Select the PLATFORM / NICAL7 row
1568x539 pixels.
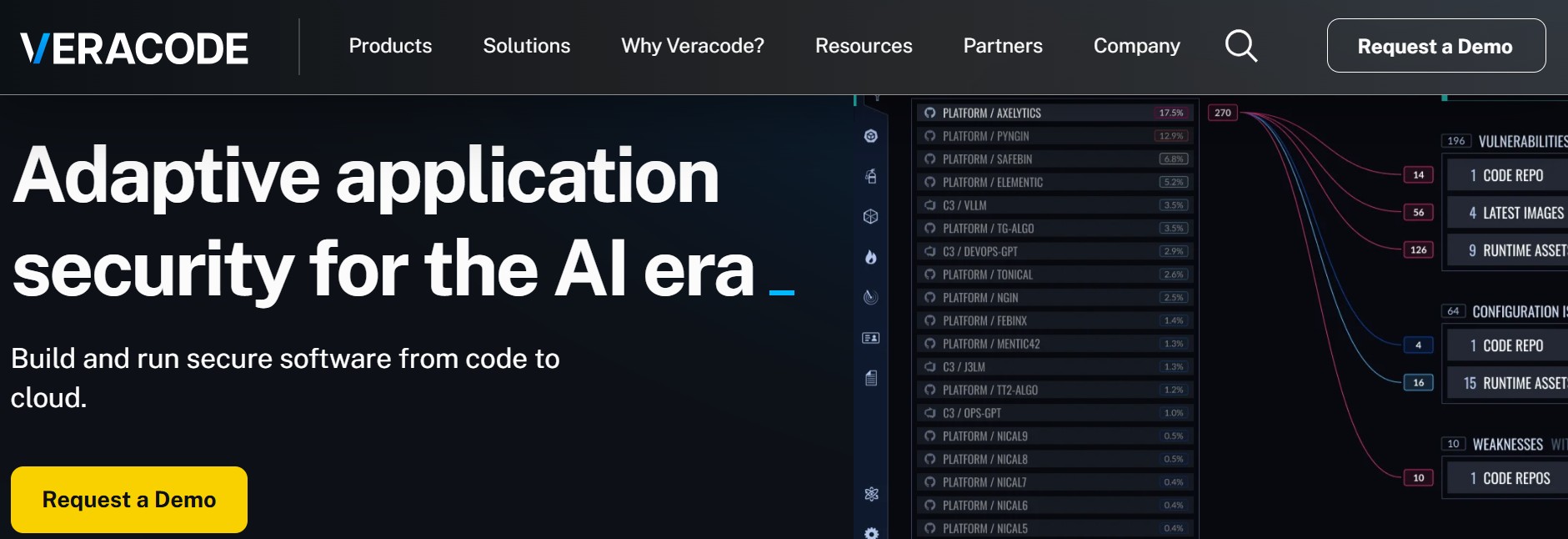tap(1056, 482)
